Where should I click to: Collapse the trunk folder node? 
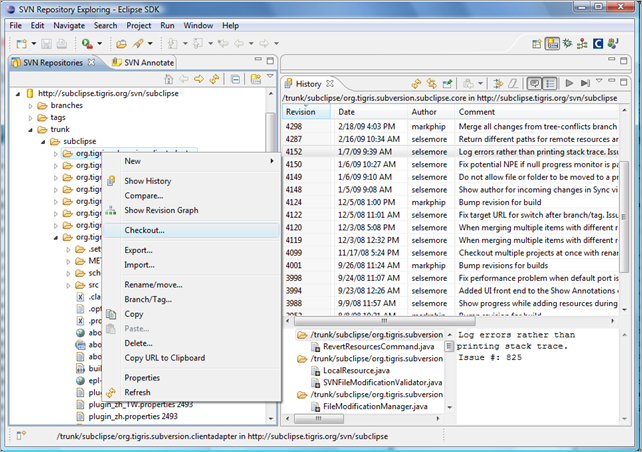click(31, 129)
